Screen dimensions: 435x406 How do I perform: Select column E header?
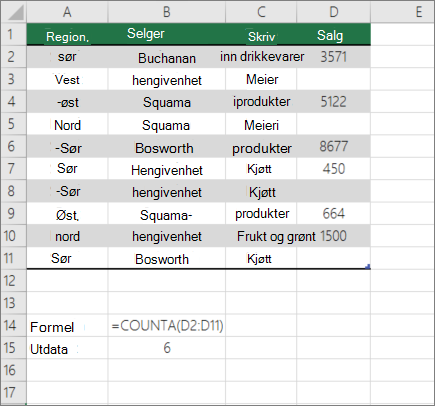pyautogui.click(x=402, y=12)
